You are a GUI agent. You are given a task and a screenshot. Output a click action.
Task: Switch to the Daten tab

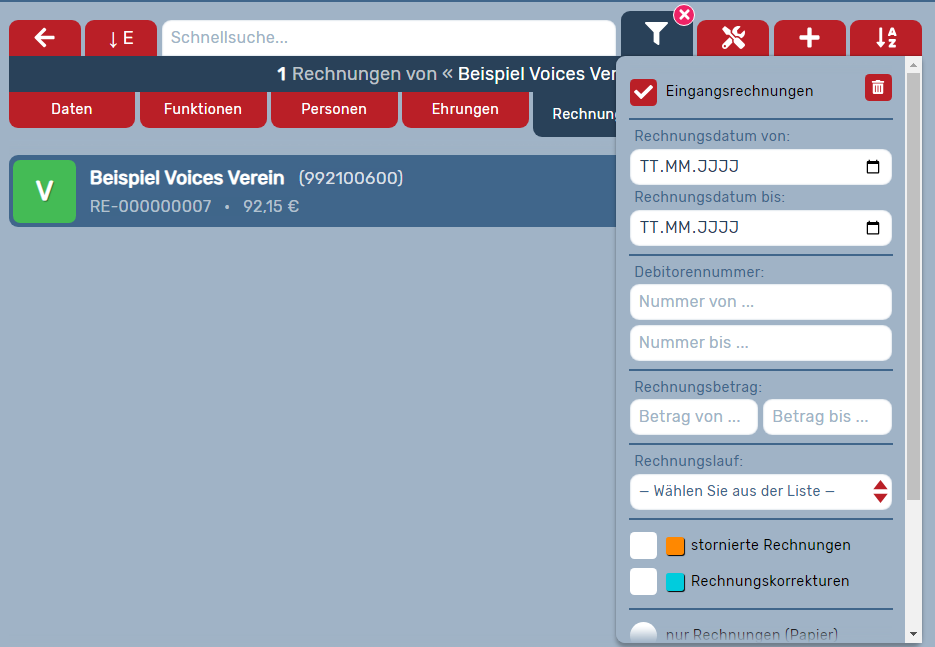coord(72,109)
